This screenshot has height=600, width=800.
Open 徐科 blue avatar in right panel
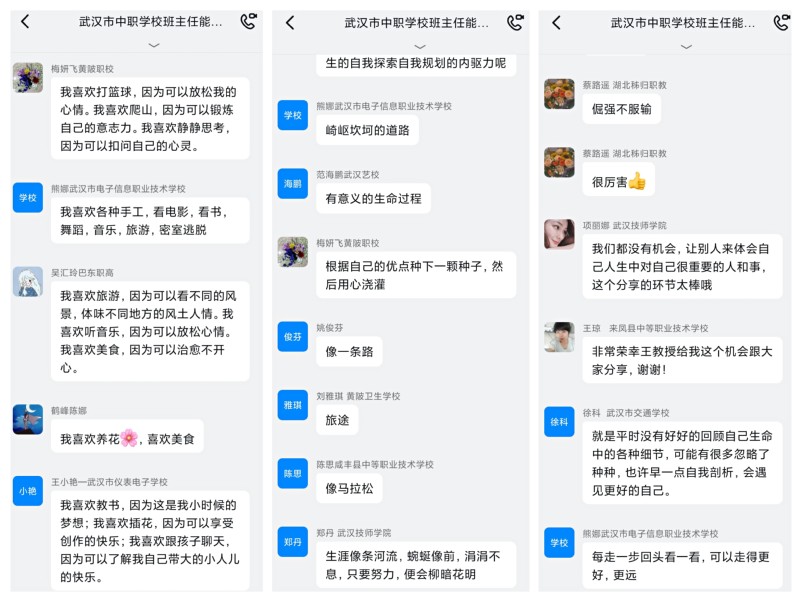(x=559, y=422)
